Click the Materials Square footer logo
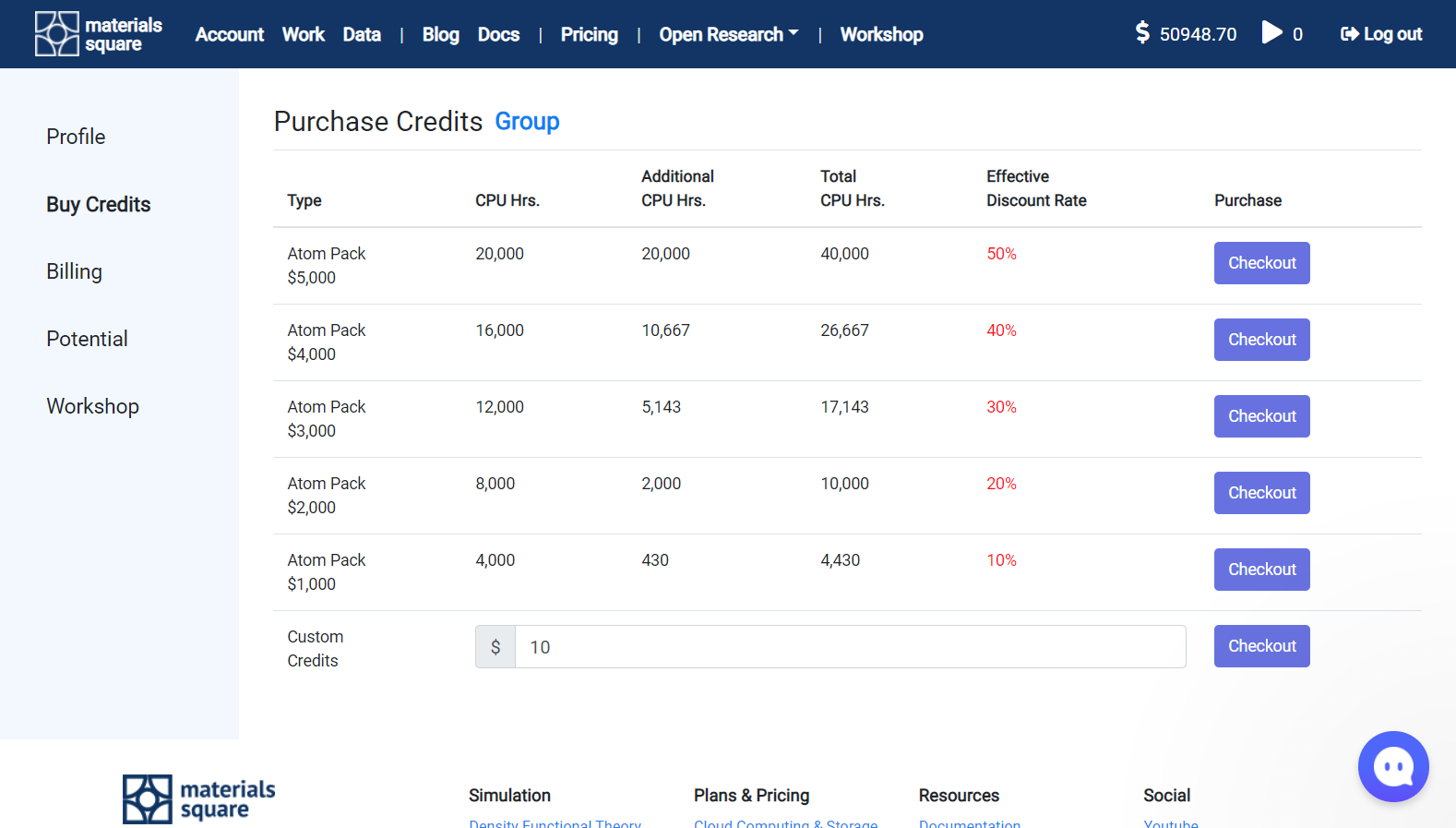Image resolution: width=1456 pixels, height=828 pixels. pyautogui.click(x=199, y=798)
